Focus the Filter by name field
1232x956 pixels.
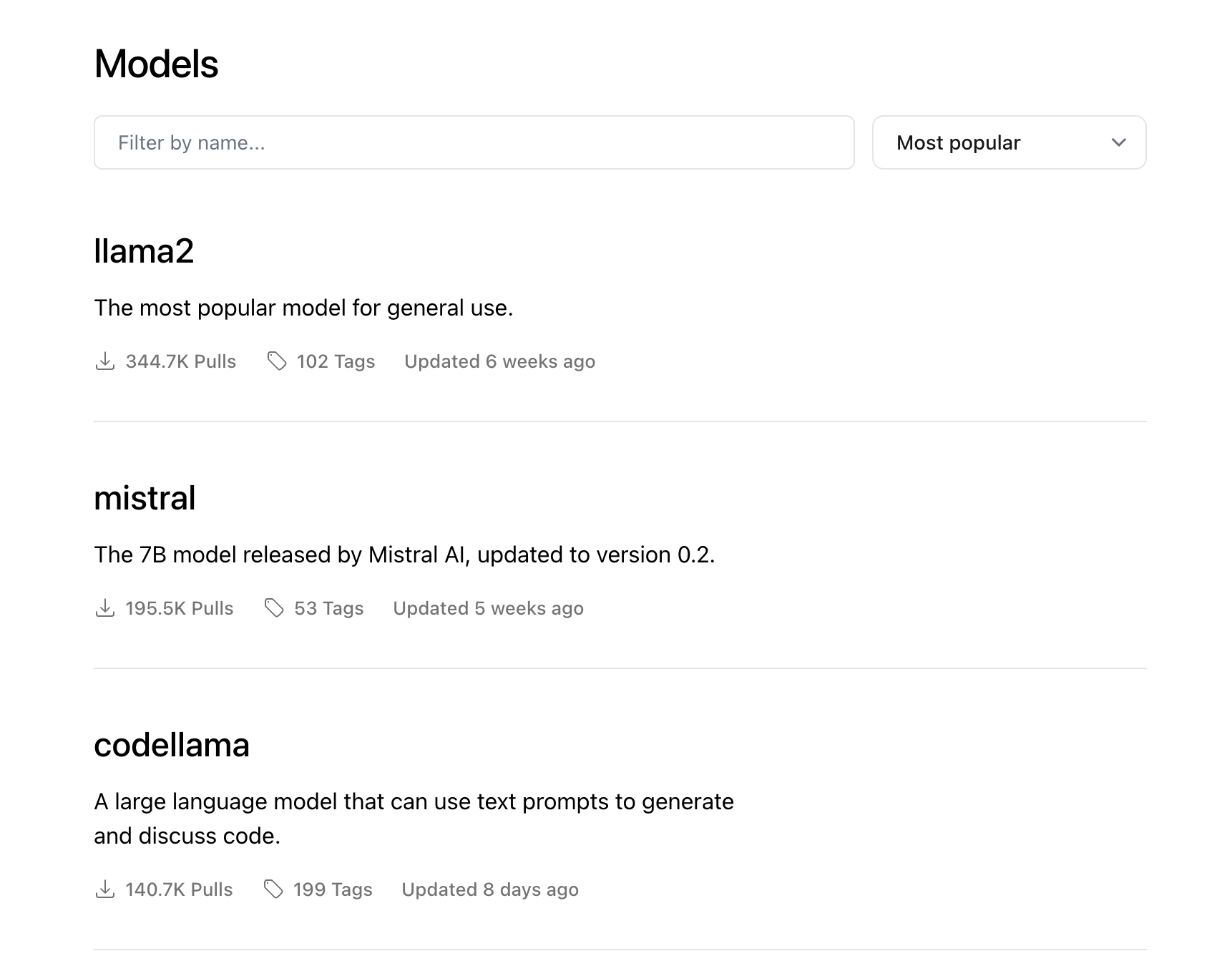click(x=474, y=142)
